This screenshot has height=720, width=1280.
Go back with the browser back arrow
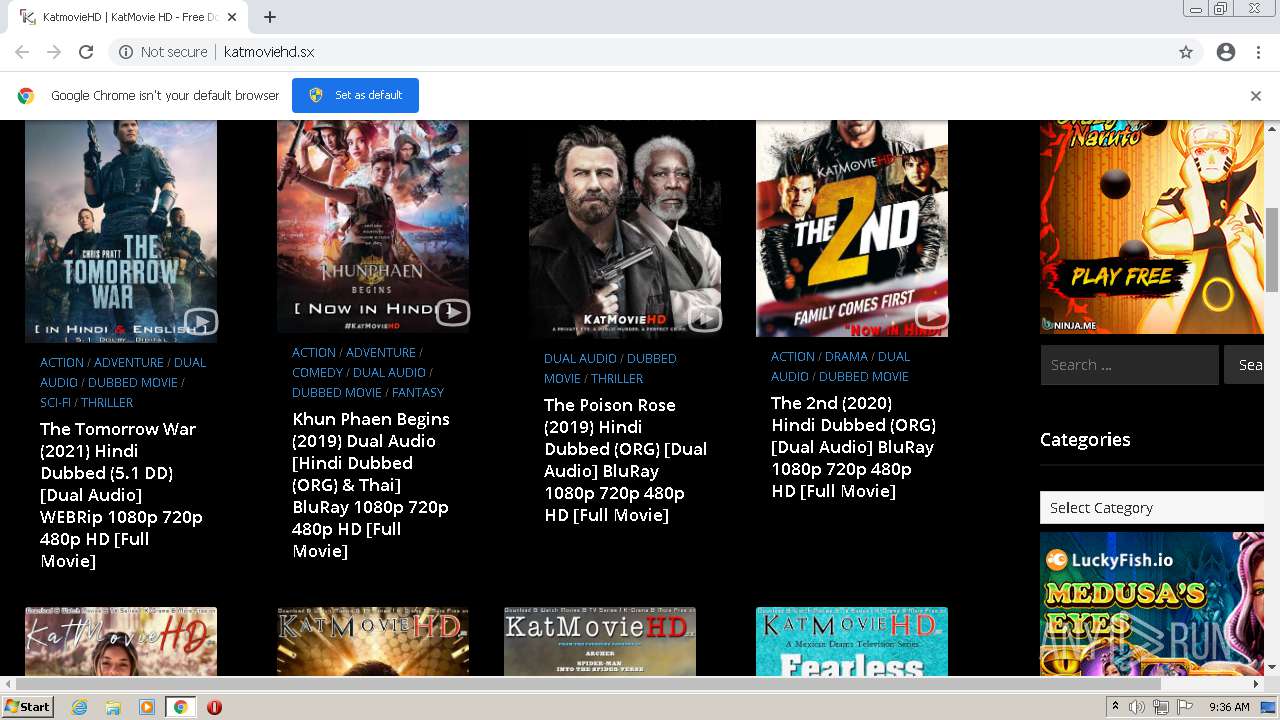coord(22,52)
